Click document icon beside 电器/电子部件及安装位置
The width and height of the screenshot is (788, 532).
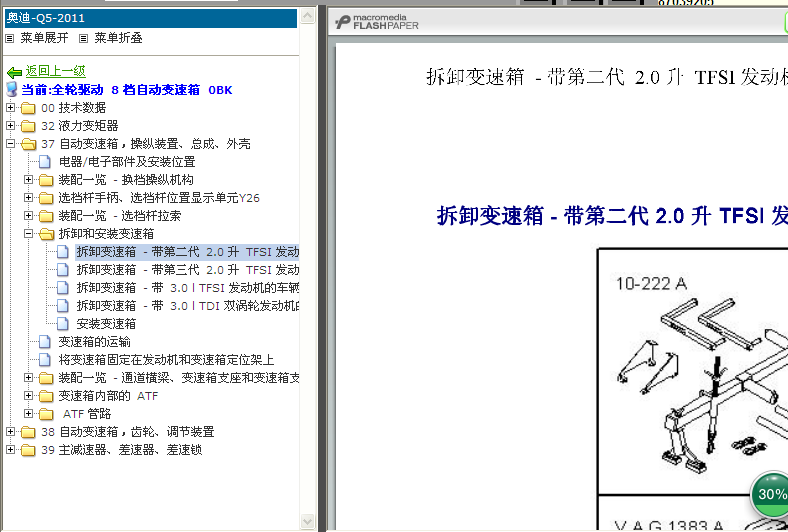[x=45, y=162]
